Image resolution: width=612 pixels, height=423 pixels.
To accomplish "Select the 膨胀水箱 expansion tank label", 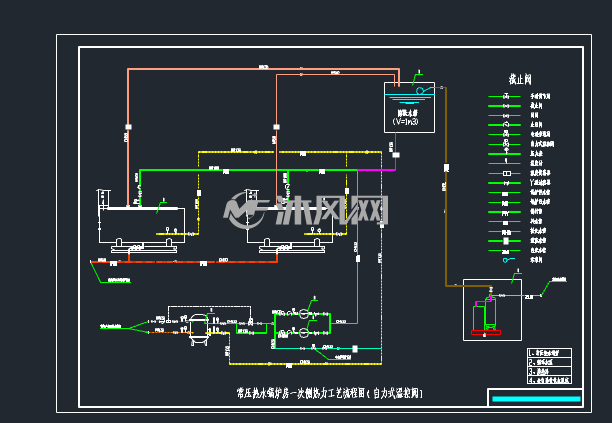I will tap(408, 113).
